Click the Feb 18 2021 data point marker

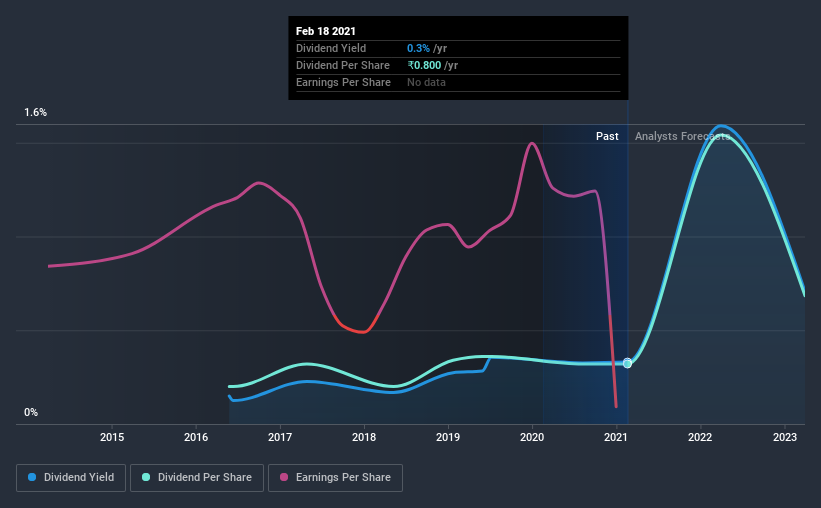coord(627,363)
